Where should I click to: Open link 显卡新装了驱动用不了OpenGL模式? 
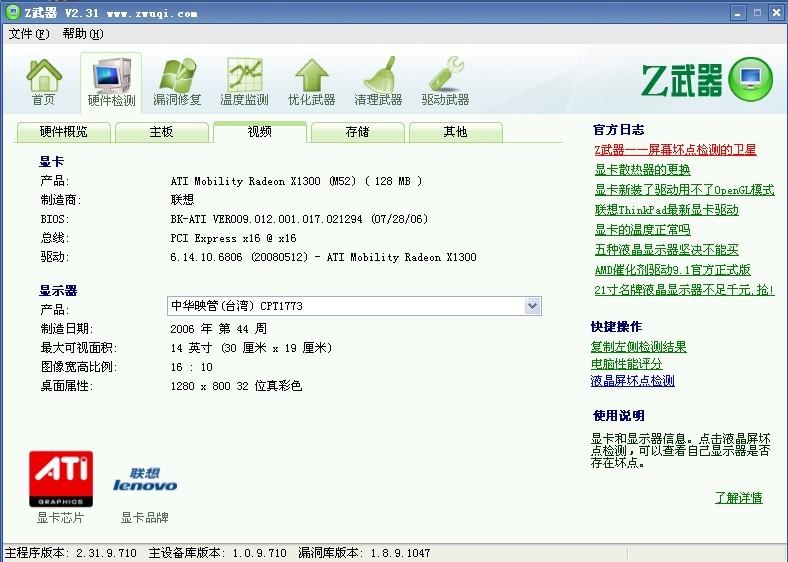[684, 190]
